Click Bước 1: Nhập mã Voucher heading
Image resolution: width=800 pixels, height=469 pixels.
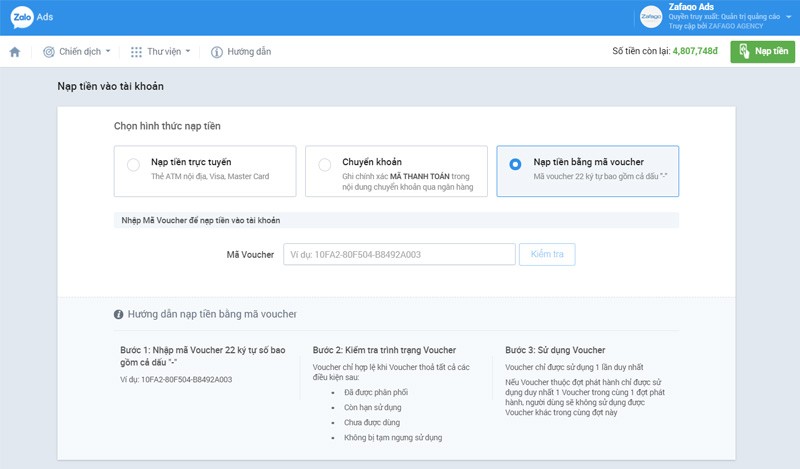pyautogui.click(x=203, y=356)
